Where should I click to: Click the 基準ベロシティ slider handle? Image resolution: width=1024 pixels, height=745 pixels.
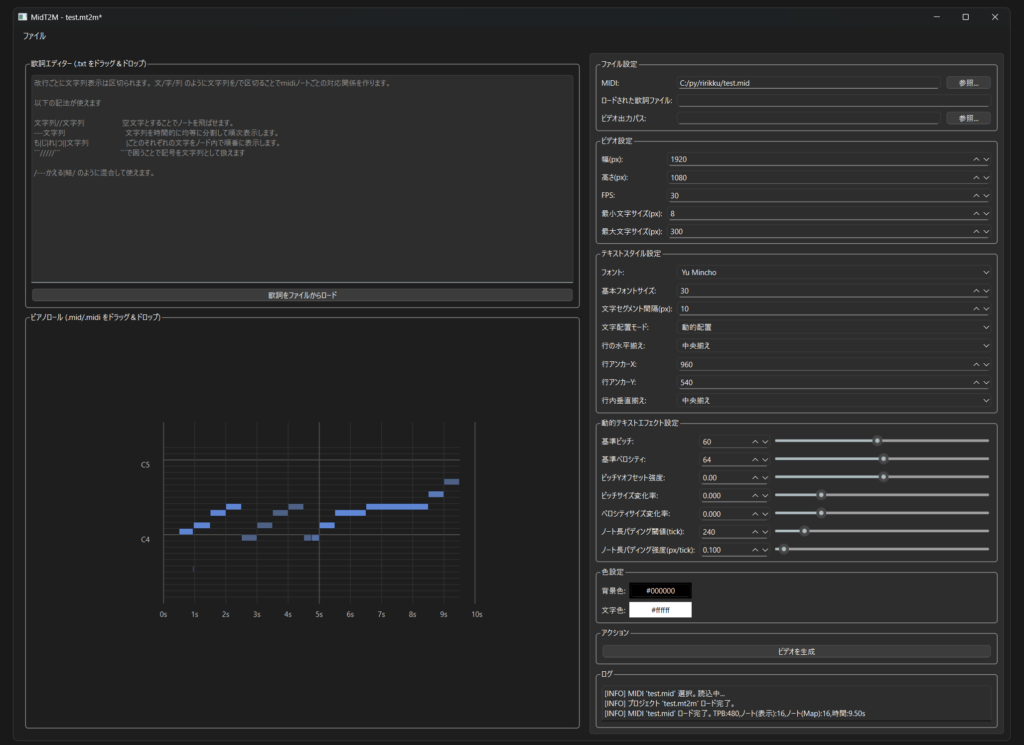click(883, 459)
